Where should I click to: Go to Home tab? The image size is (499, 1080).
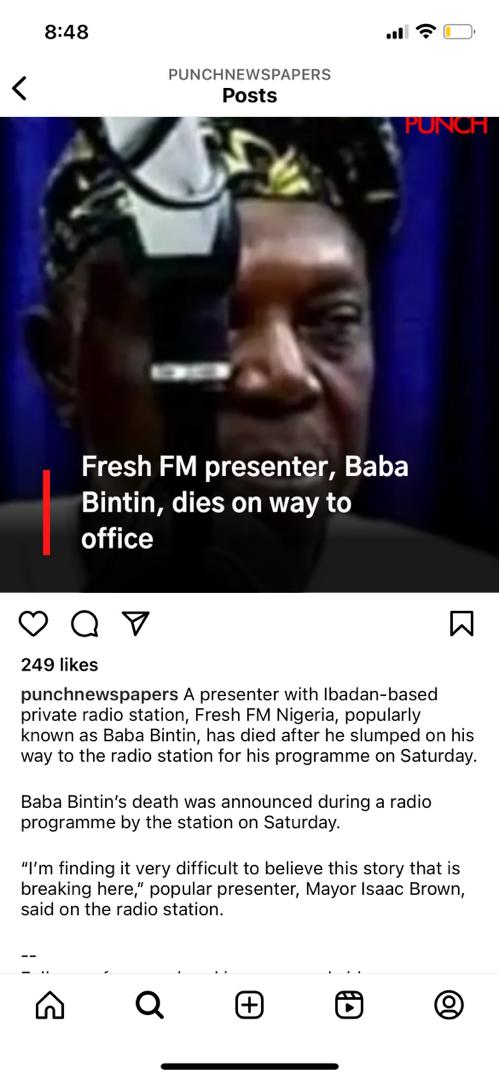50,1006
